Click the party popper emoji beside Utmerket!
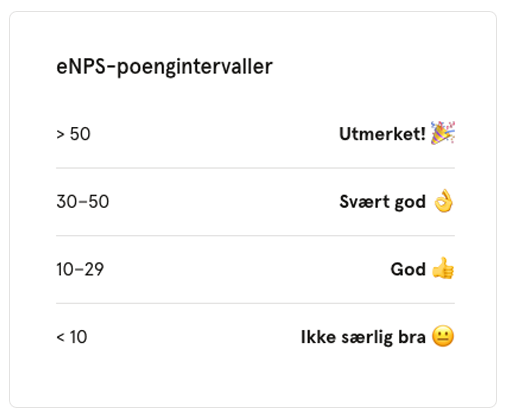Image resolution: width=507 pixels, height=417 pixels. pos(443,133)
